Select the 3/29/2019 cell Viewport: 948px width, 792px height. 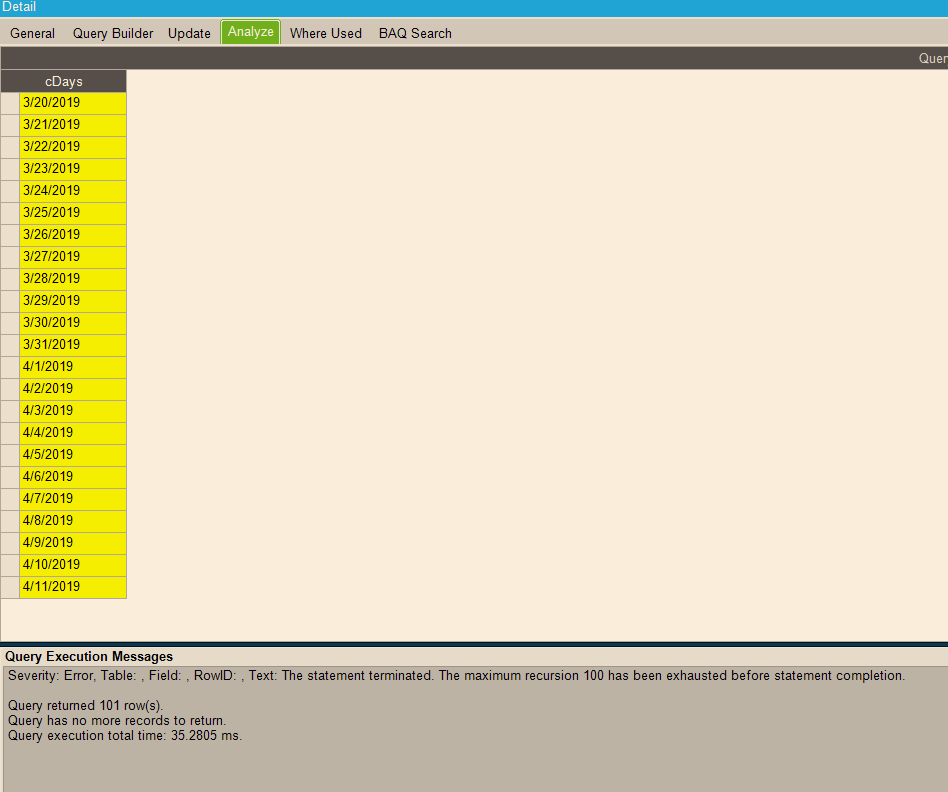click(x=73, y=300)
